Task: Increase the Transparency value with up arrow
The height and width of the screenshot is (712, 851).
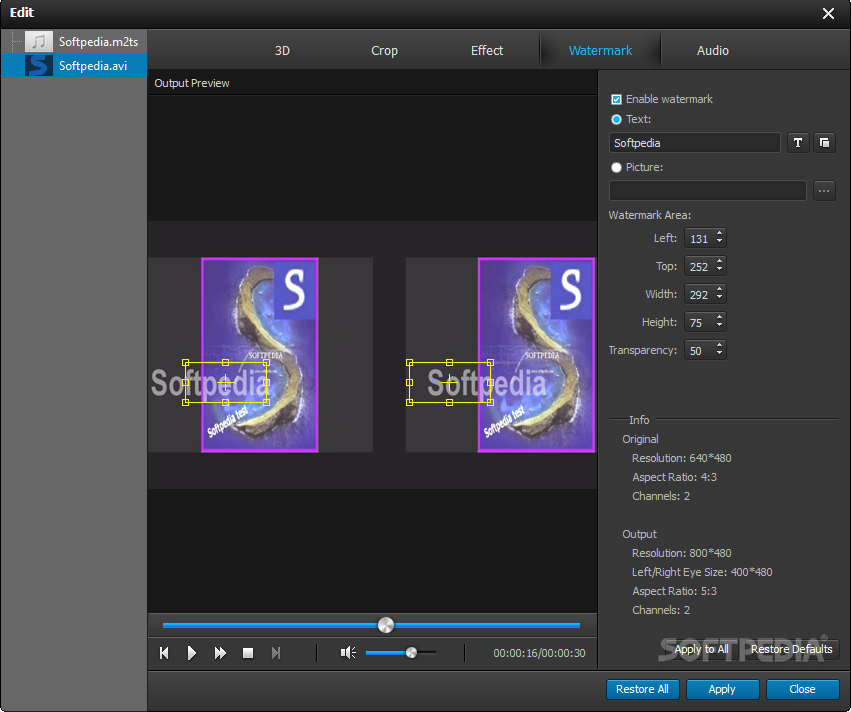Action: pos(720,346)
